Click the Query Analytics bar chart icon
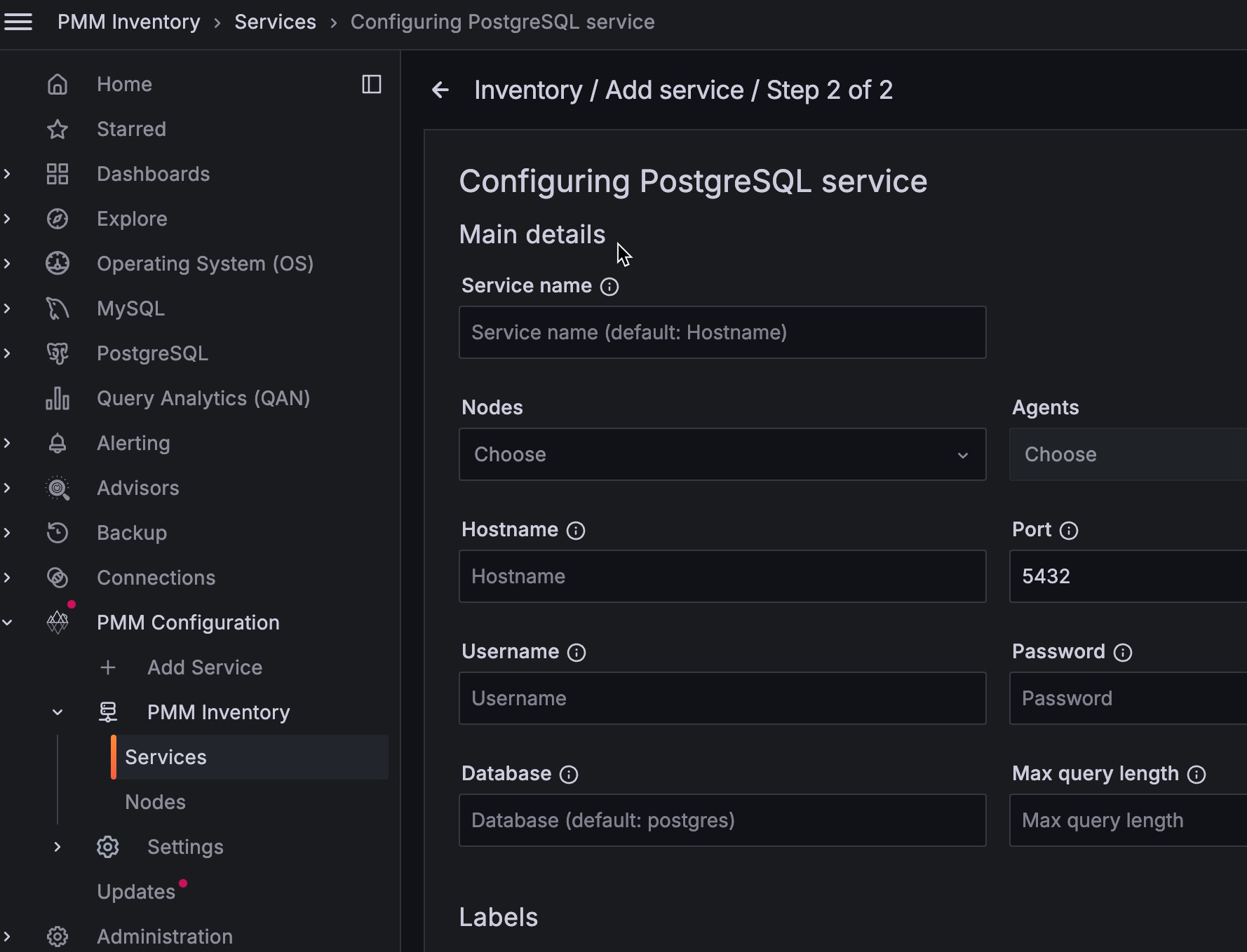The image size is (1247, 952). pos(58,398)
